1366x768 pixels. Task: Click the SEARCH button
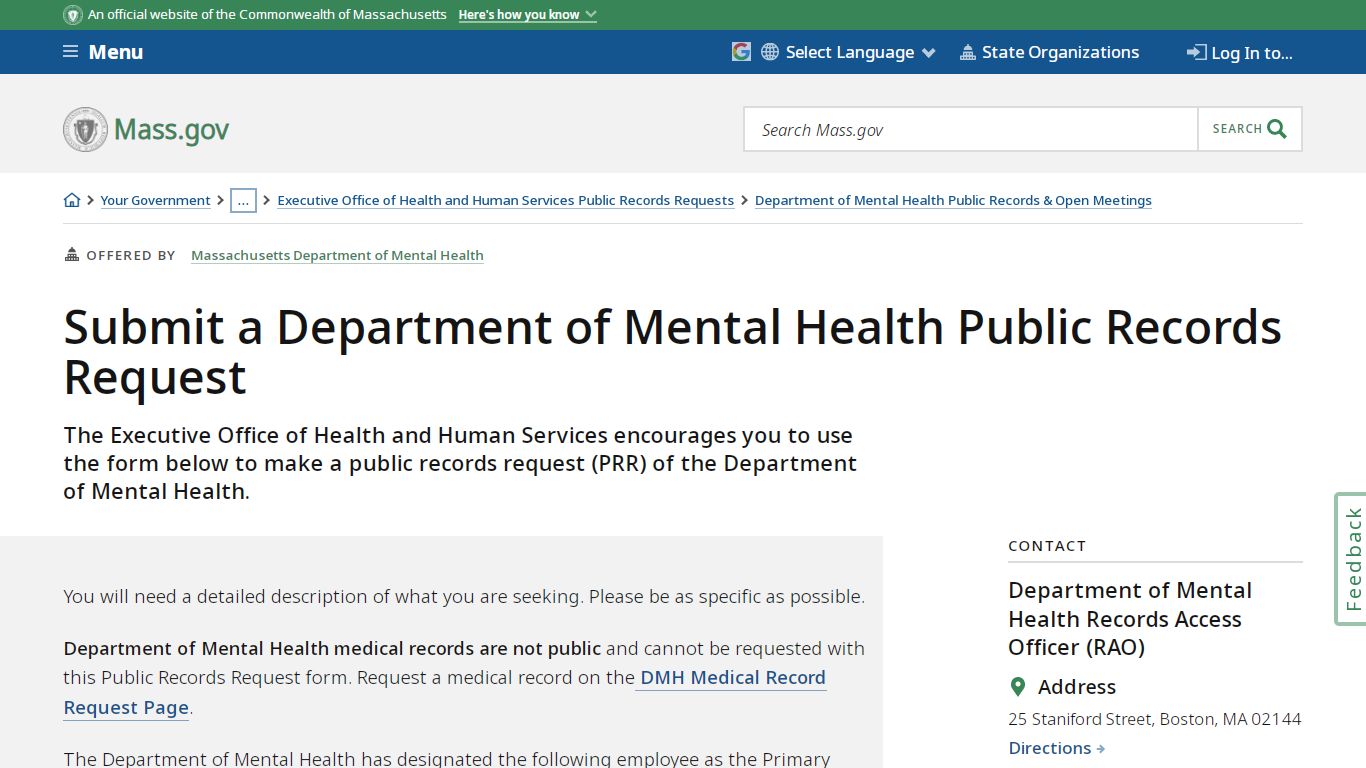tap(1250, 129)
